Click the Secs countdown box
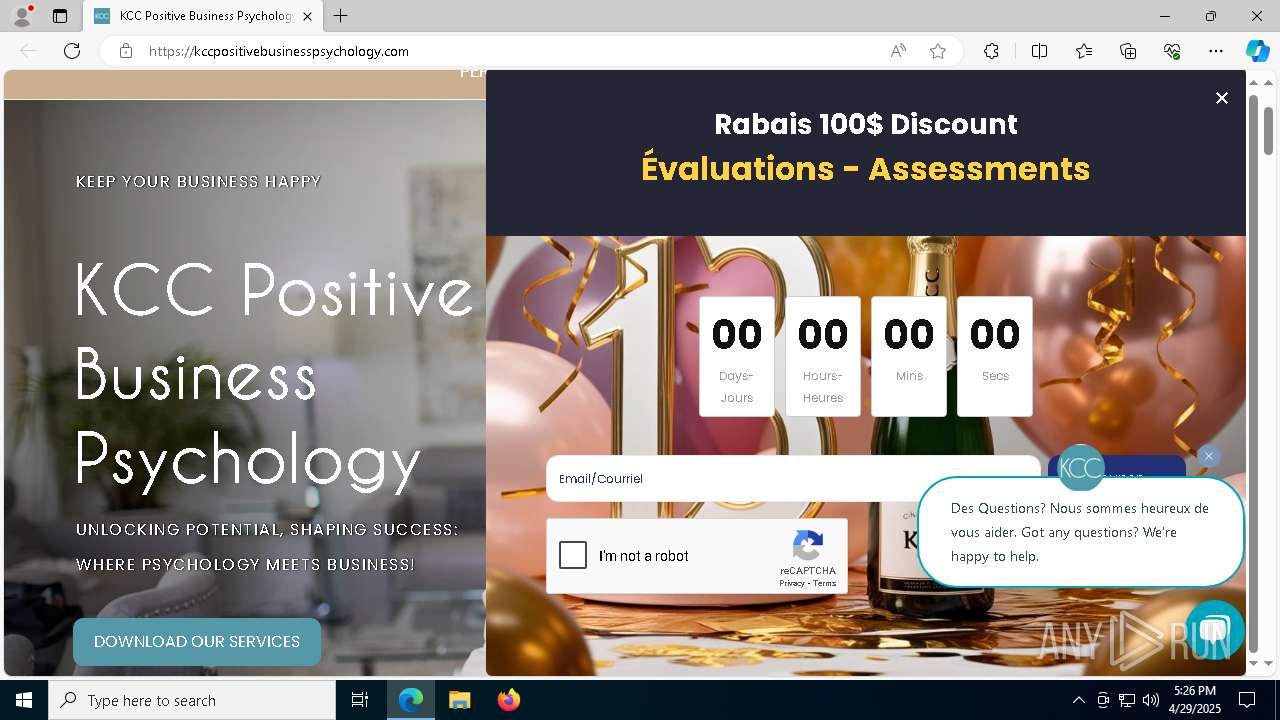This screenshot has height=720, width=1280. click(995, 356)
